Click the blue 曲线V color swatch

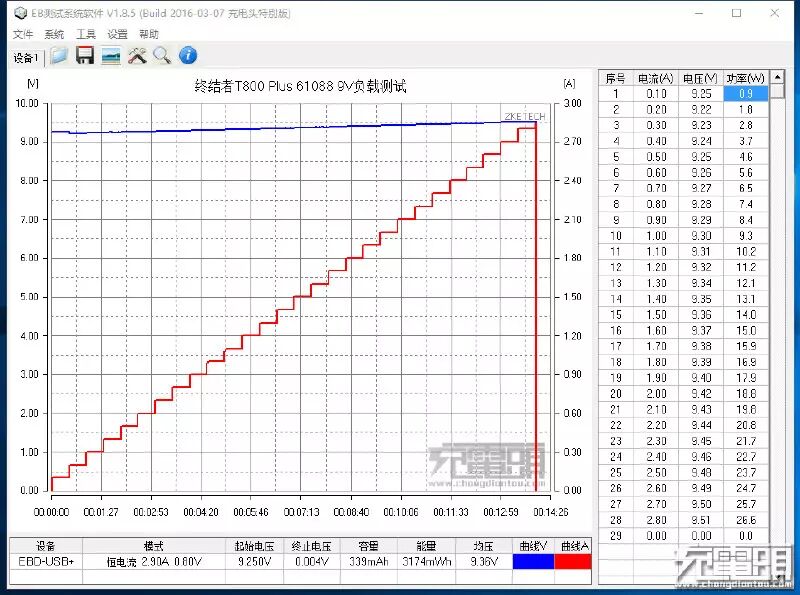[533, 562]
